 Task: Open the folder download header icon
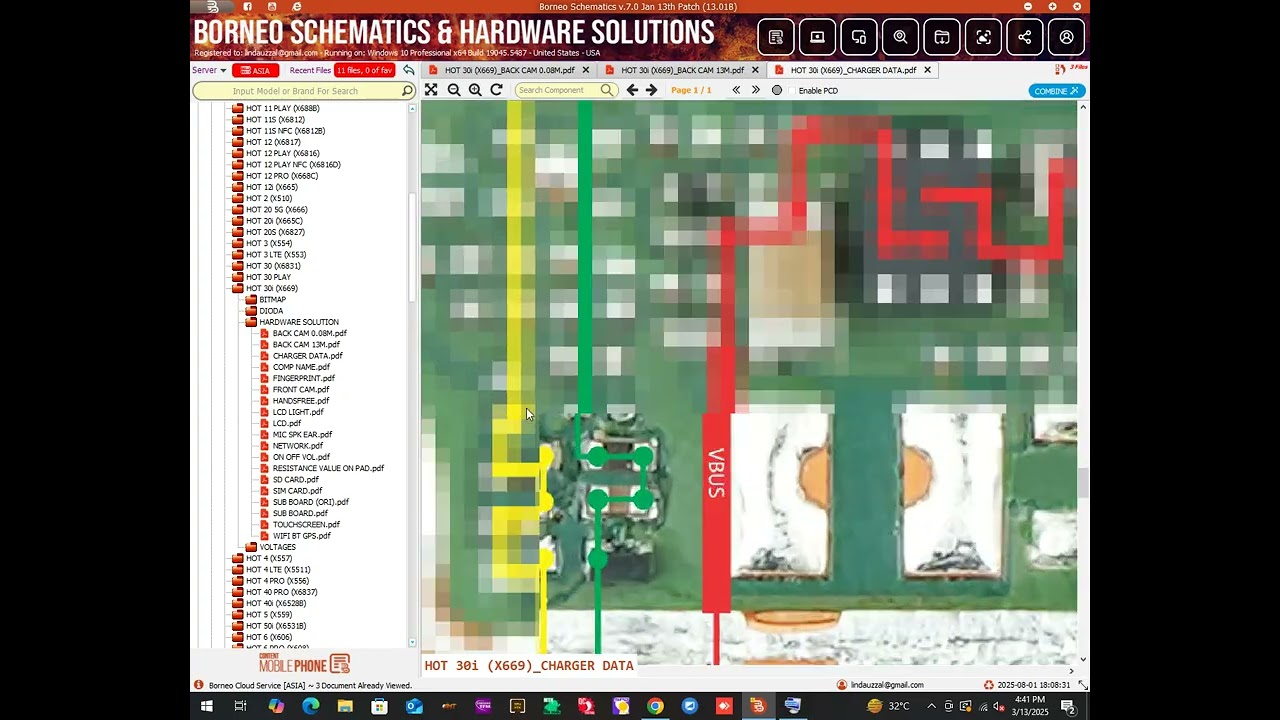tap(942, 37)
